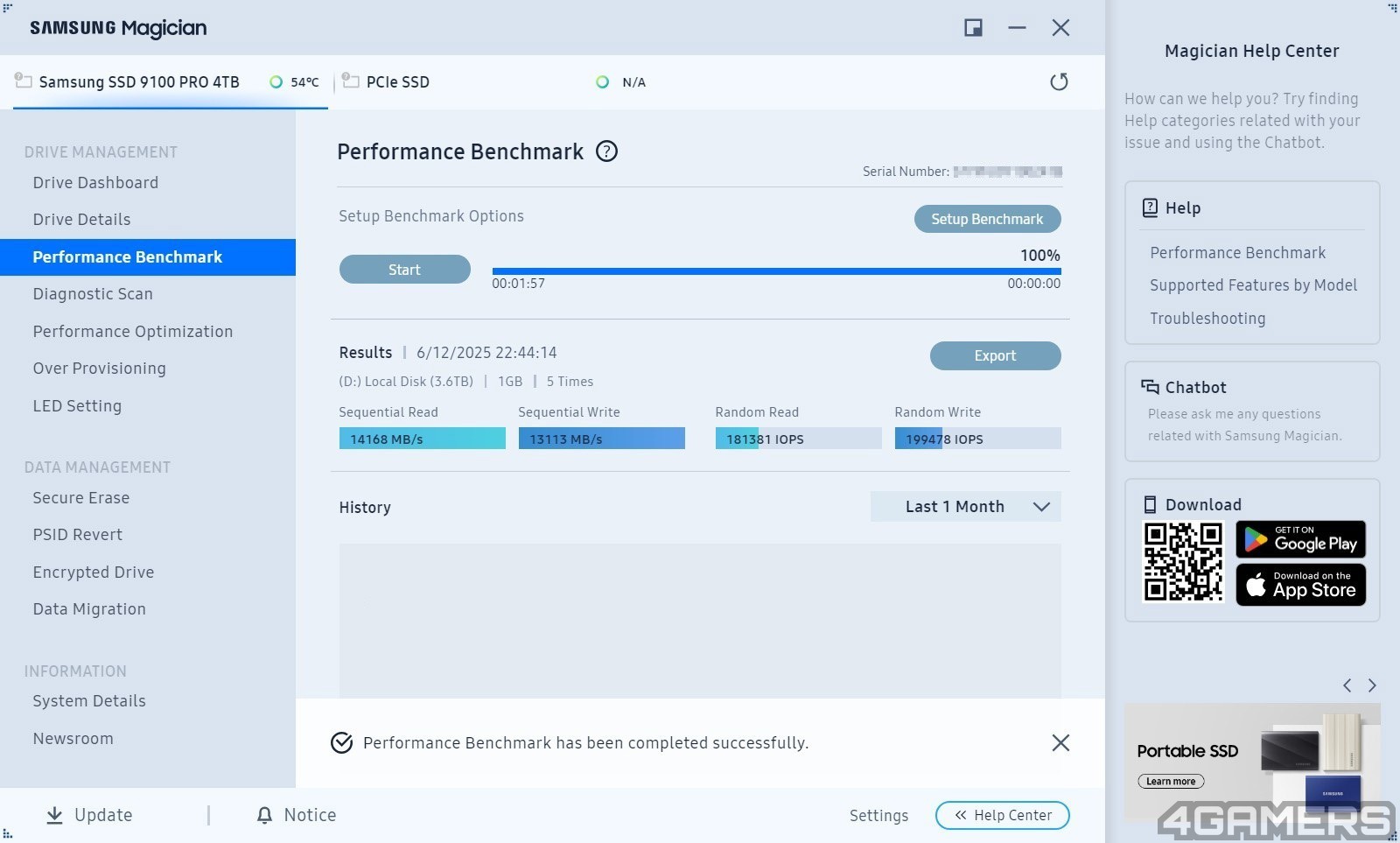Open System Details
The width and height of the screenshot is (1400, 843).
coord(89,701)
